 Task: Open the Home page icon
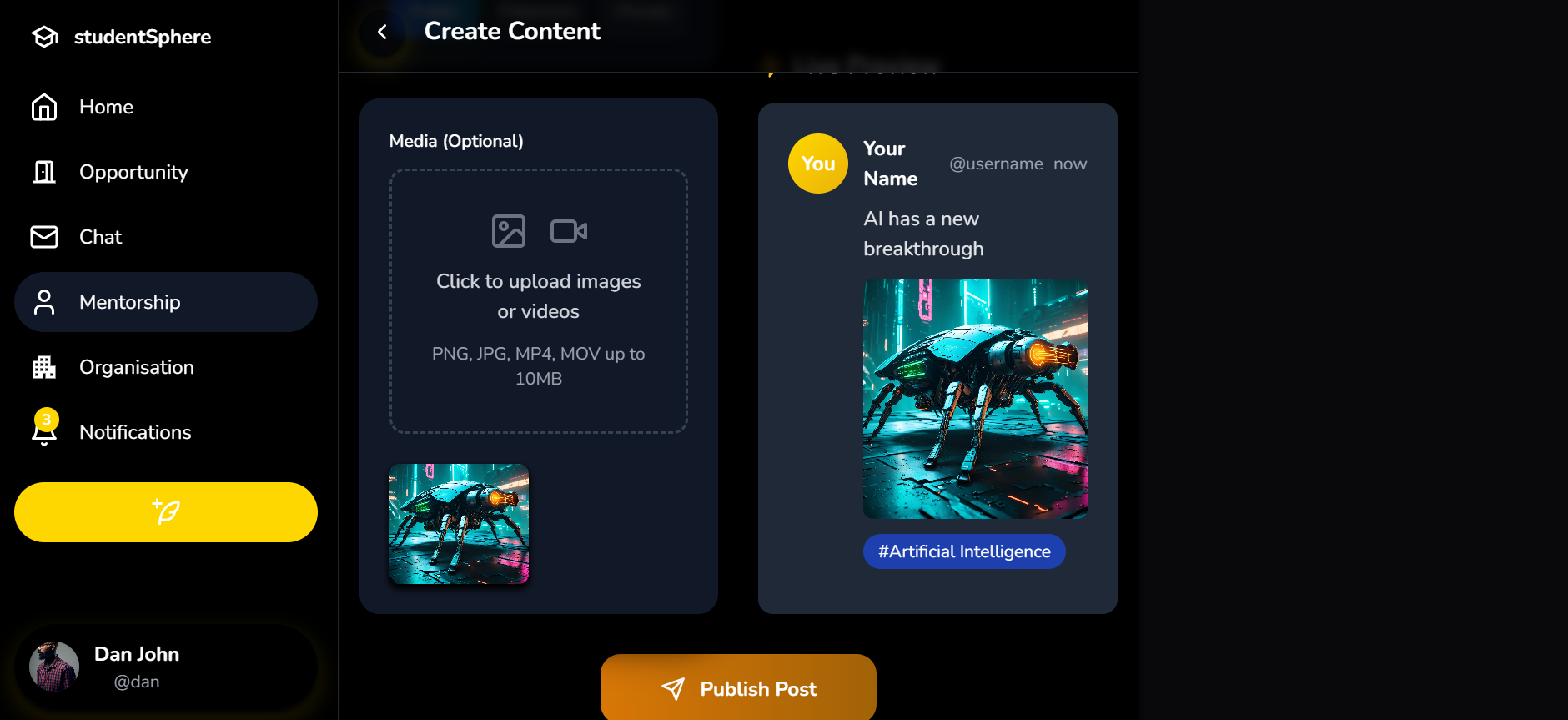44,107
